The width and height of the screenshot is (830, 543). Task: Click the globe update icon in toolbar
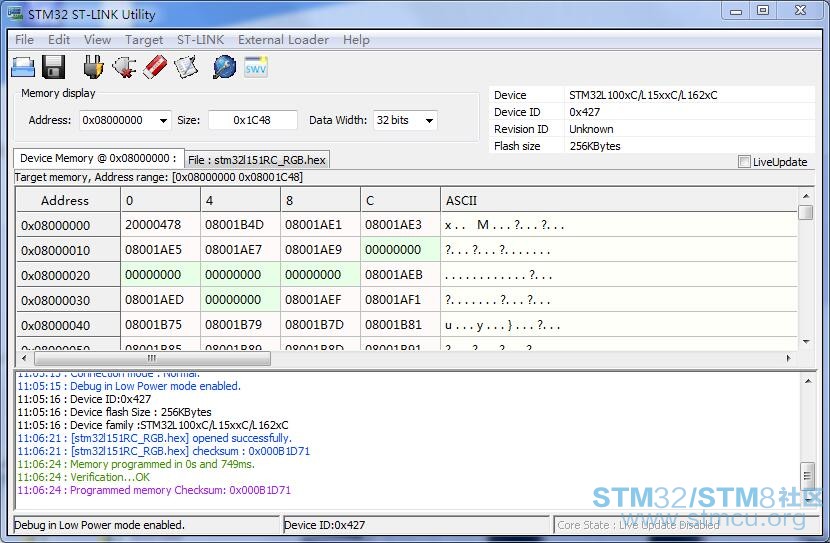[x=224, y=67]
